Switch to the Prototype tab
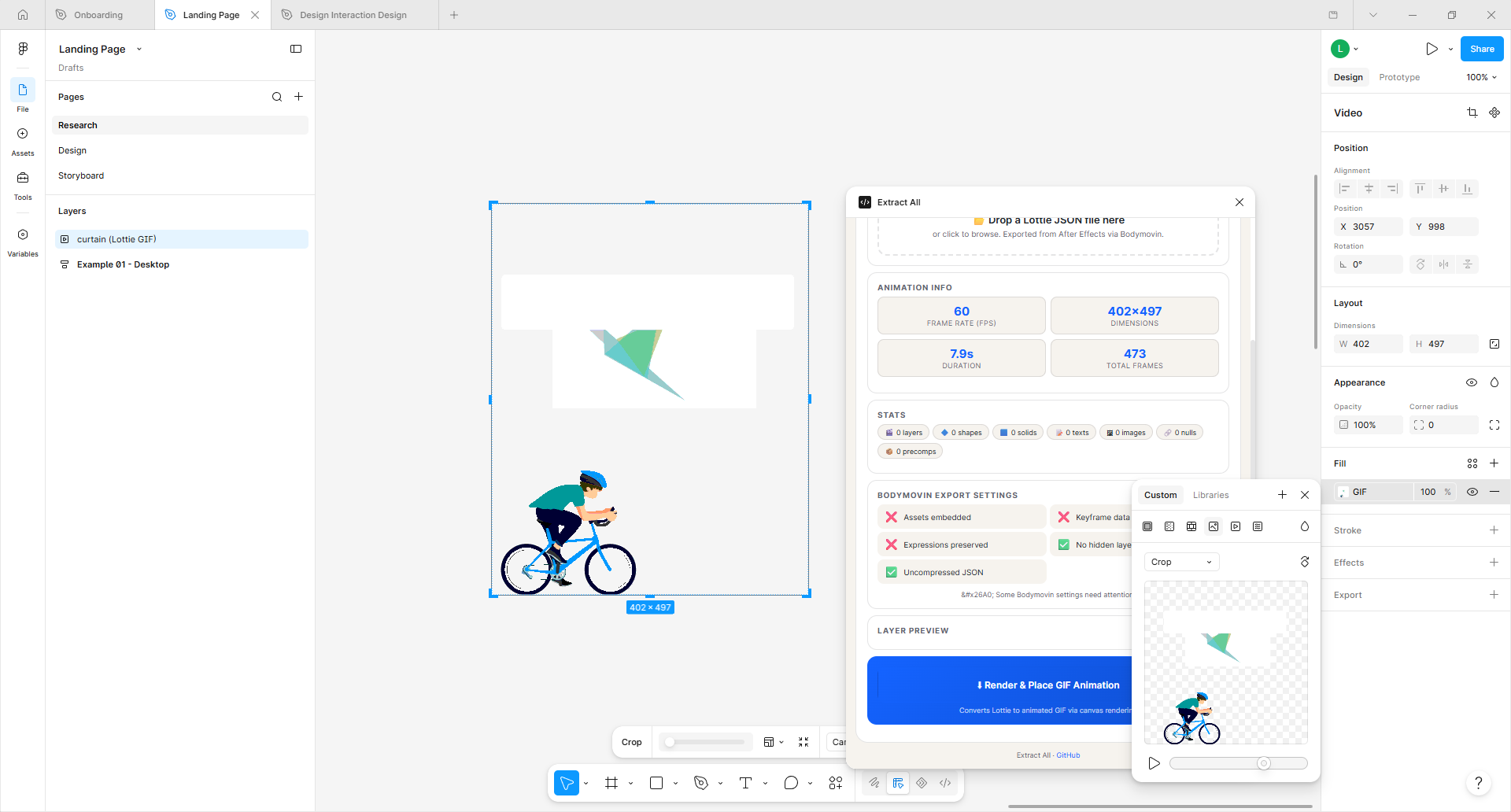The height and width of the screenshot is (812, 1511). click(x=1399, y=77)
